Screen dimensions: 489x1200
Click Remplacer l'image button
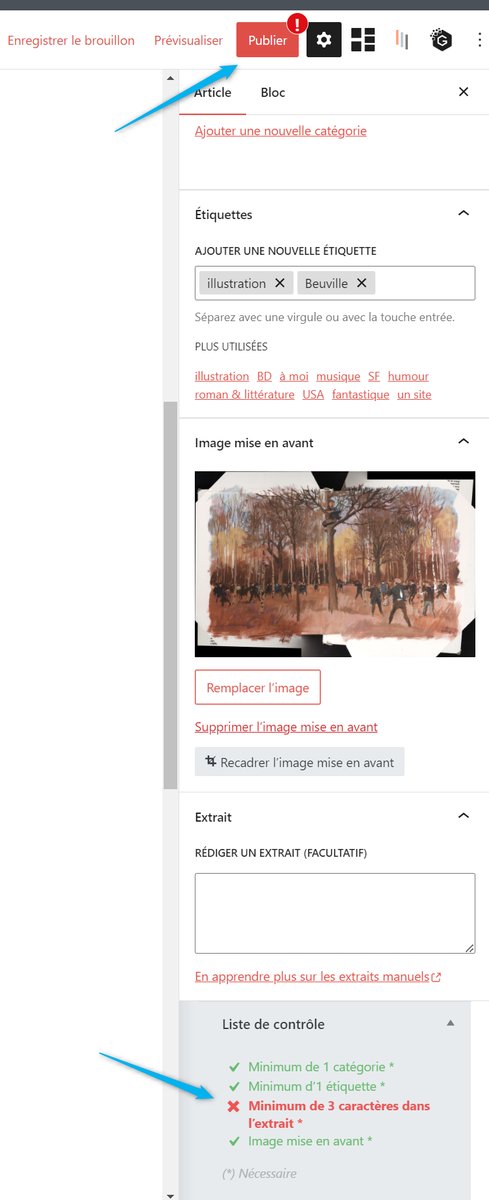(258, 687)
